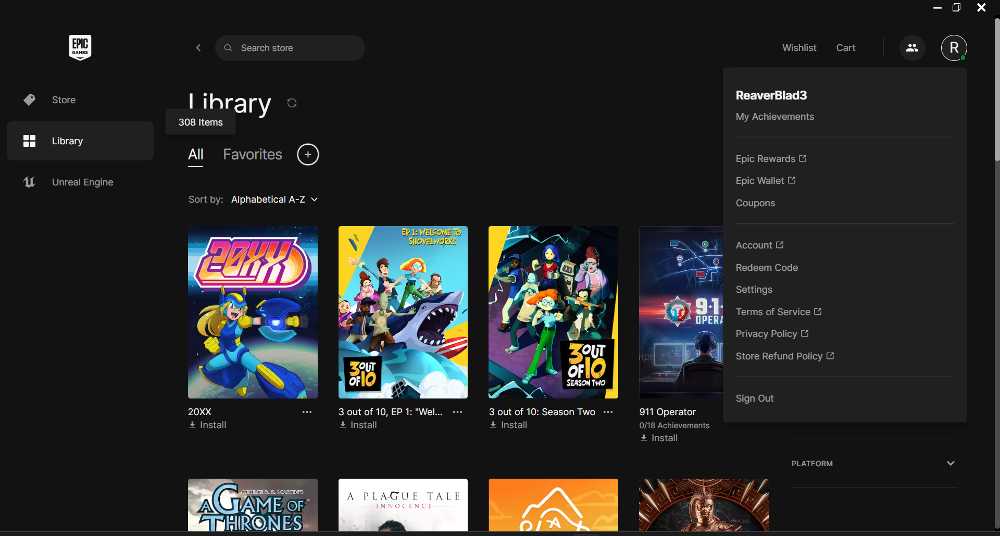Open the 911 Operator cover
Screen dimensions: 1000x536
(x=681, y=312)
